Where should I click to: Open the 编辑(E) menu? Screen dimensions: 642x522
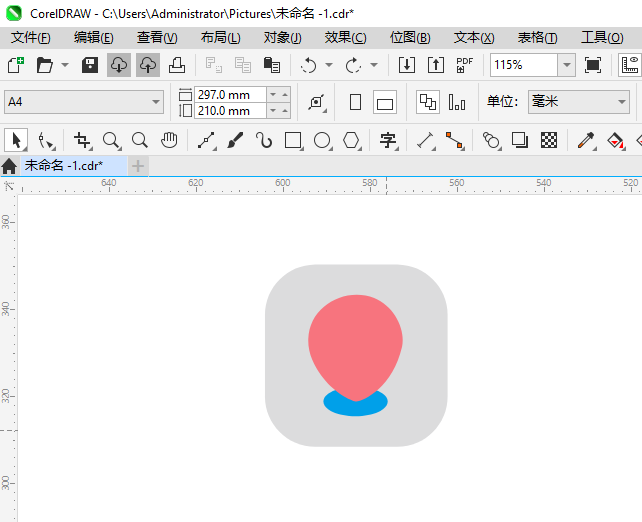click(94, 38)
